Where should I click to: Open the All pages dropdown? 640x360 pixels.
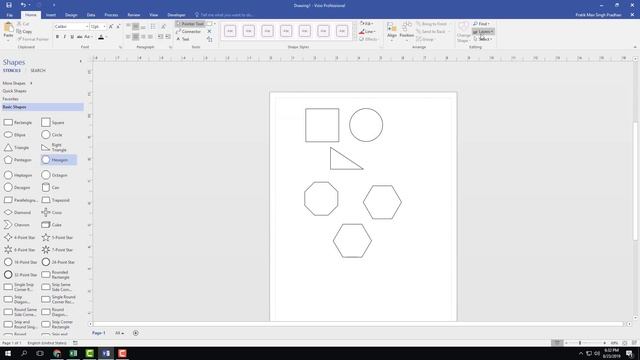tap(119, 333)
